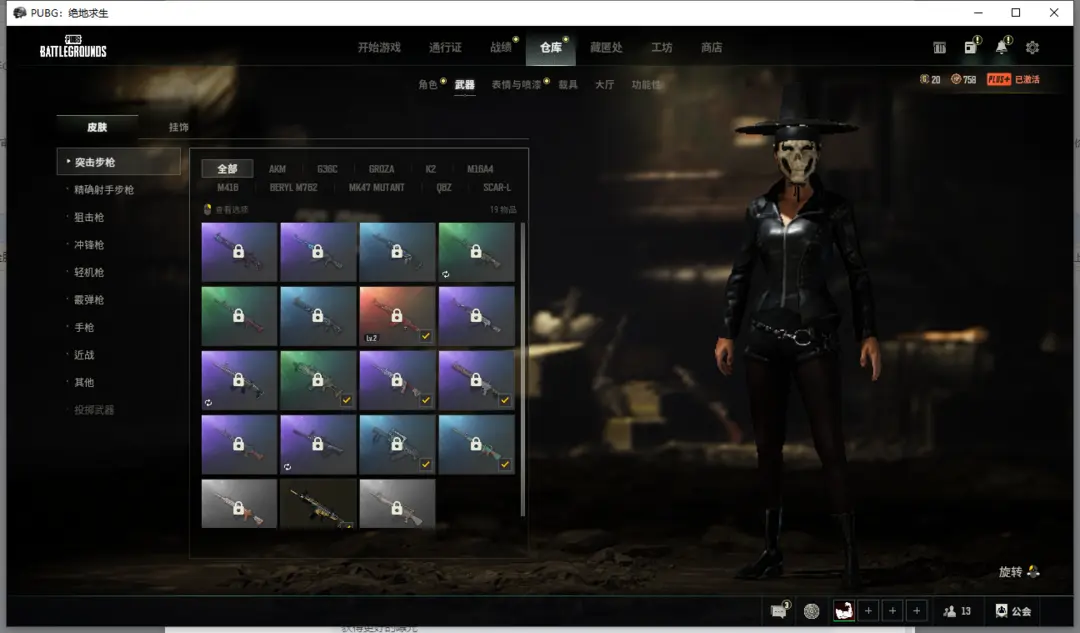The width and height of the screenshot is (1080, 633).
Task: Click the mouse icon beside 查看选项
Action: tap(207, 209)
